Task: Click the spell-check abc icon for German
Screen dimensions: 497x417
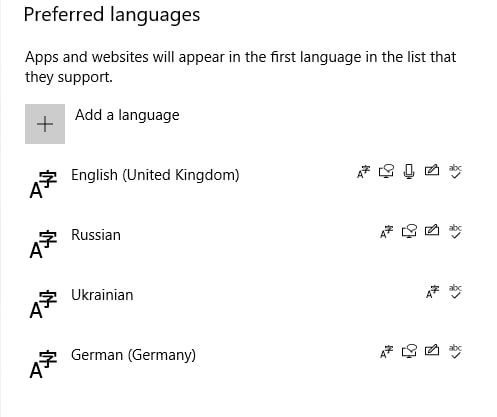Action: point(455,351)
